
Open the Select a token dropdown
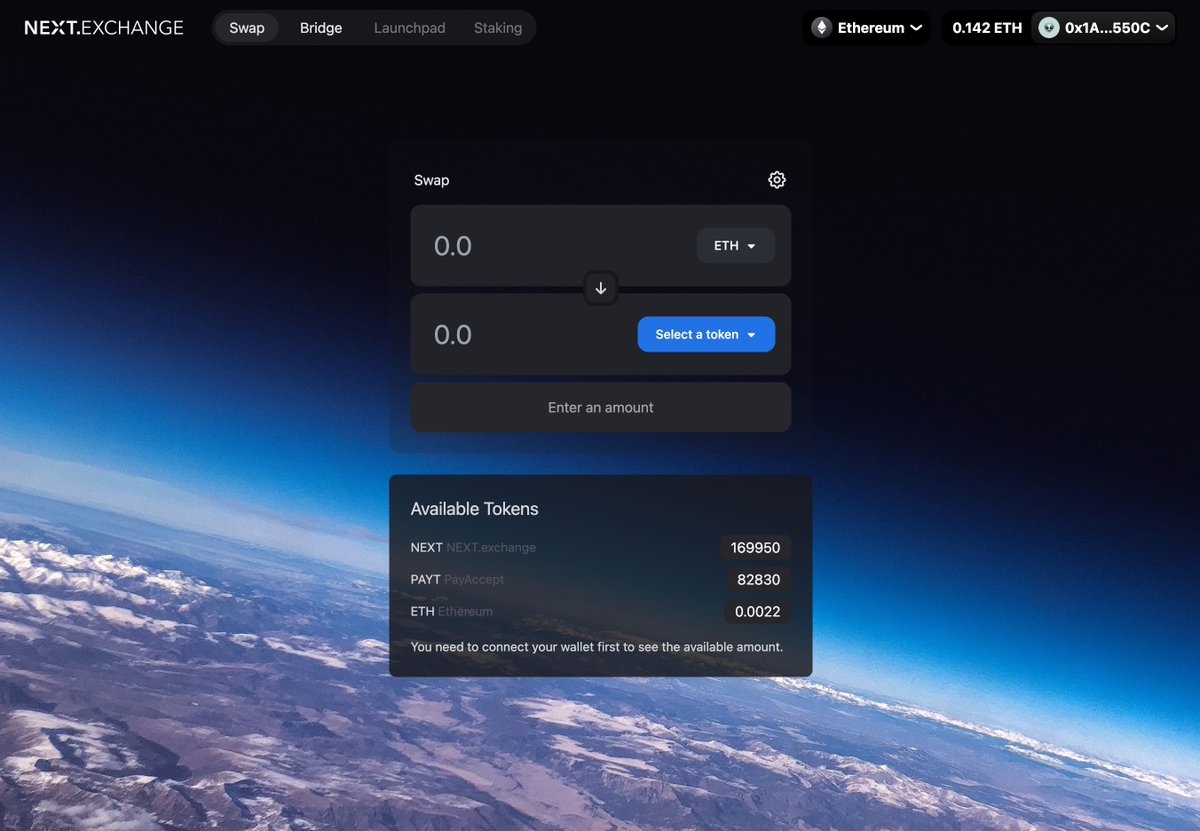point(706,335)
